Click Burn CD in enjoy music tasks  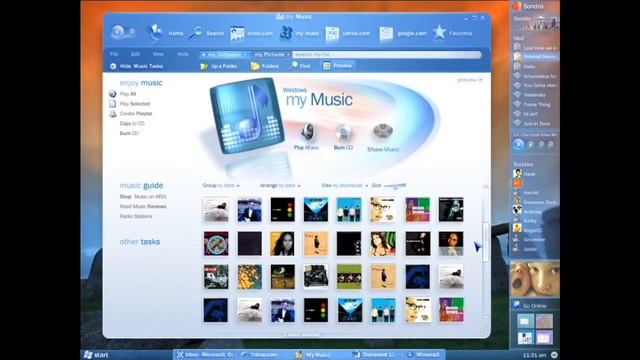(129, 133)
